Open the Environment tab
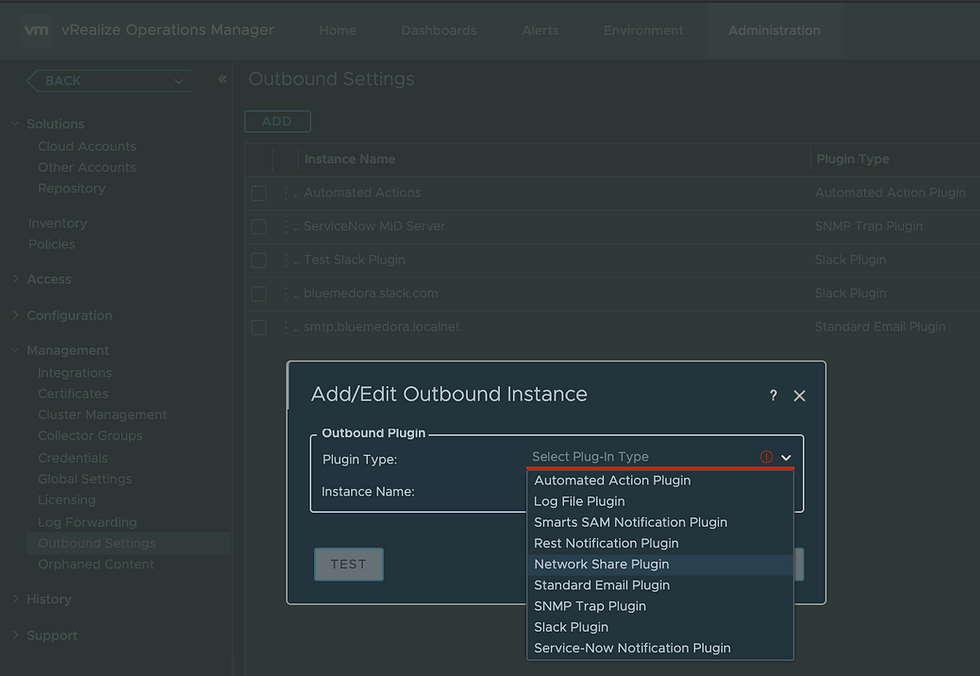Viewport: 980px width, 676px height. (x=643, y=30)
